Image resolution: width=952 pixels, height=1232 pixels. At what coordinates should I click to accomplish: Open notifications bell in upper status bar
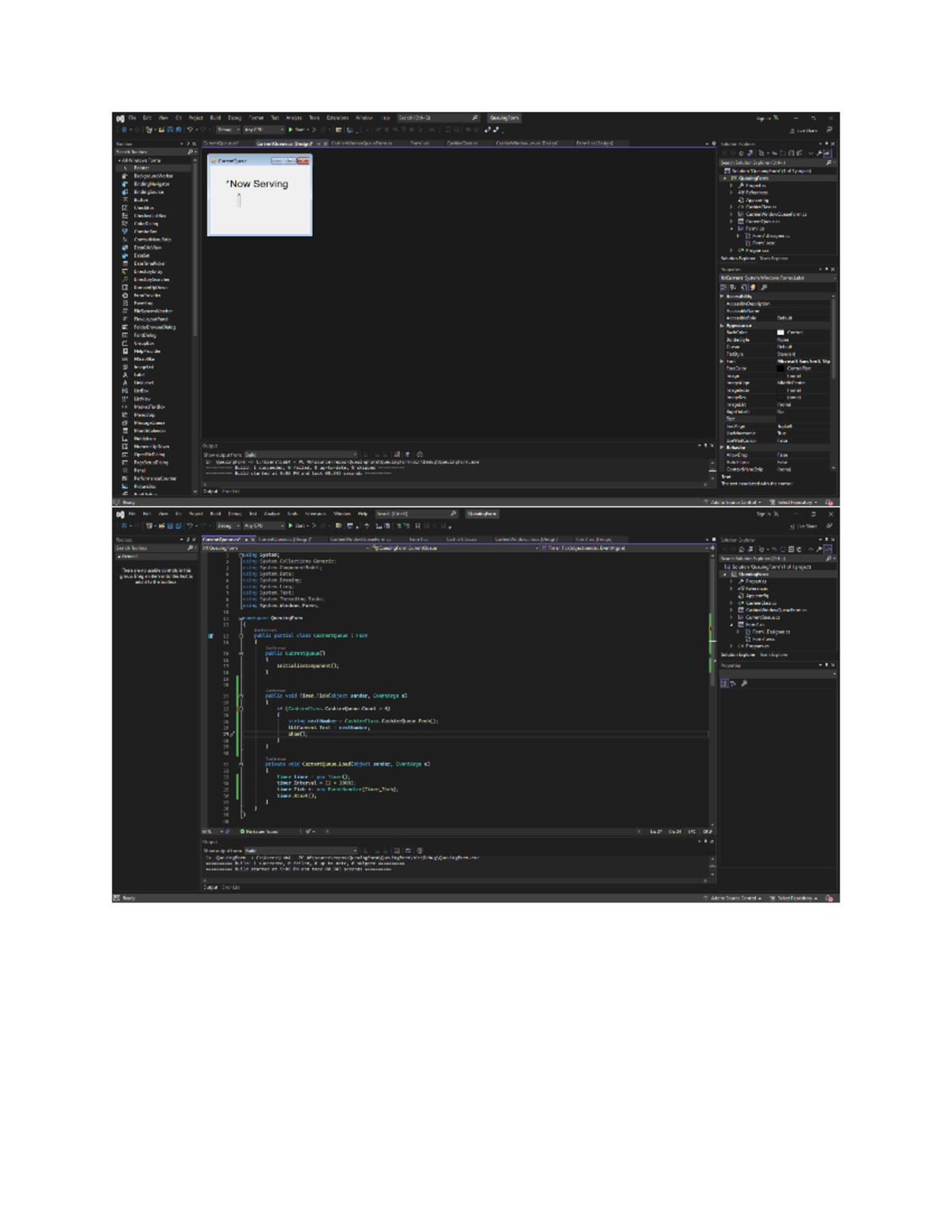[829, 502]
